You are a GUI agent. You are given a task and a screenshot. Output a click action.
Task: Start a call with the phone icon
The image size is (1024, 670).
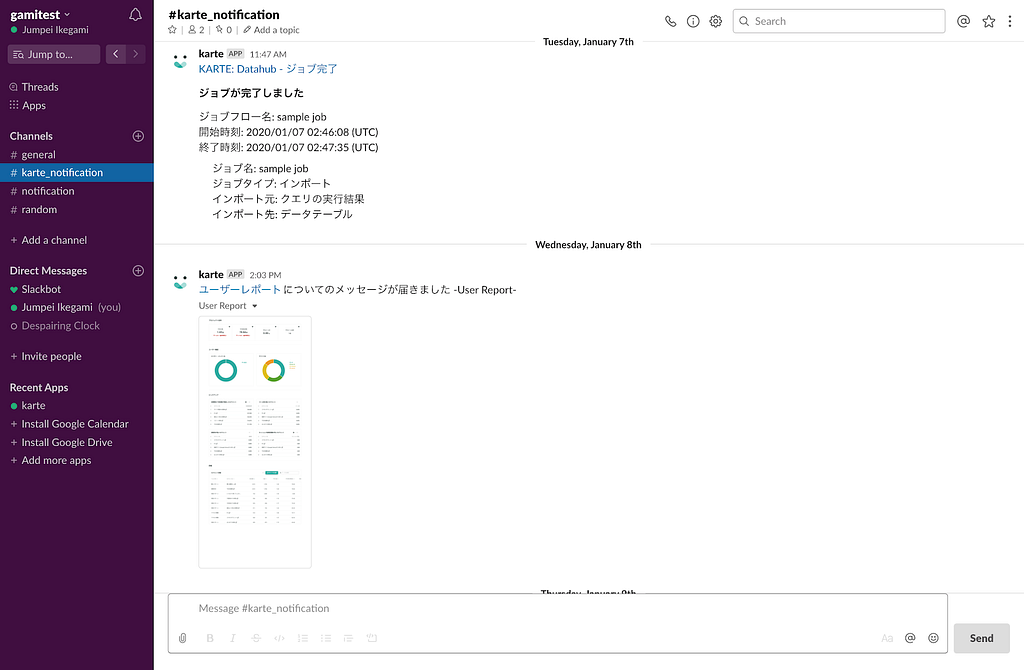(670, 21)
